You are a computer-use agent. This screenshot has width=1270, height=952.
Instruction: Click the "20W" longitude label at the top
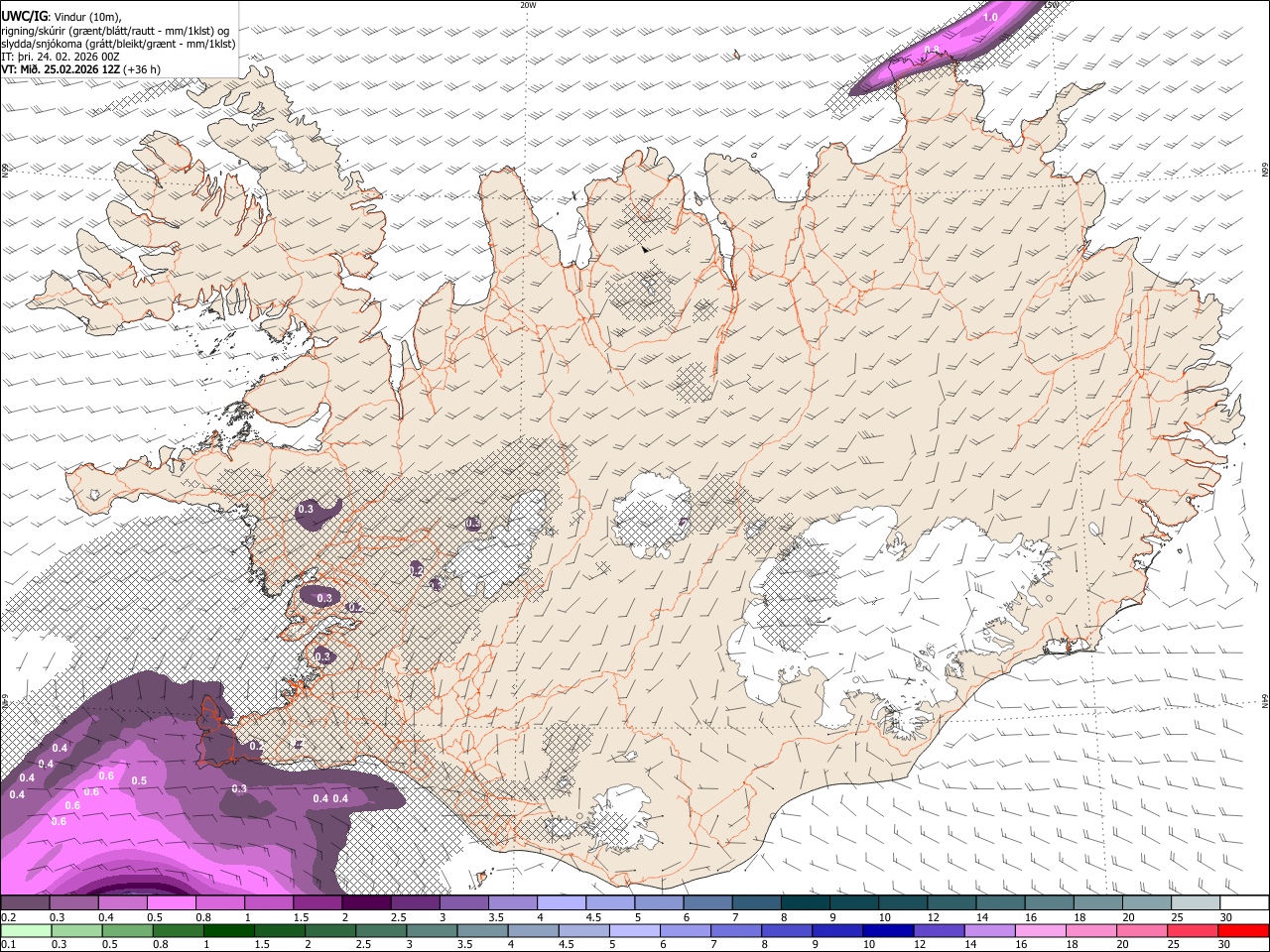tap(528, 5)
